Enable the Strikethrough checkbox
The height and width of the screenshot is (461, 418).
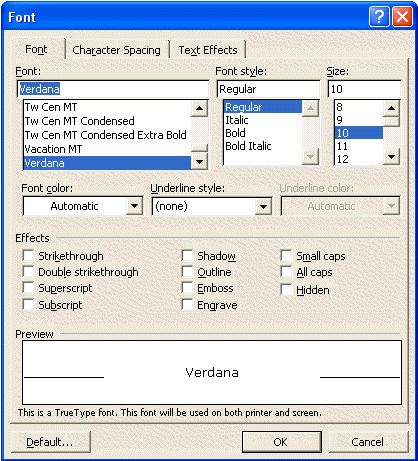click(x=28, y=256)
